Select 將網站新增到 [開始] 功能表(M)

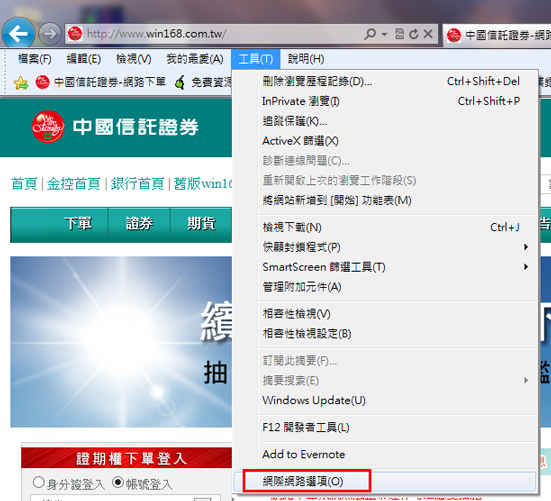click(385, 200)
